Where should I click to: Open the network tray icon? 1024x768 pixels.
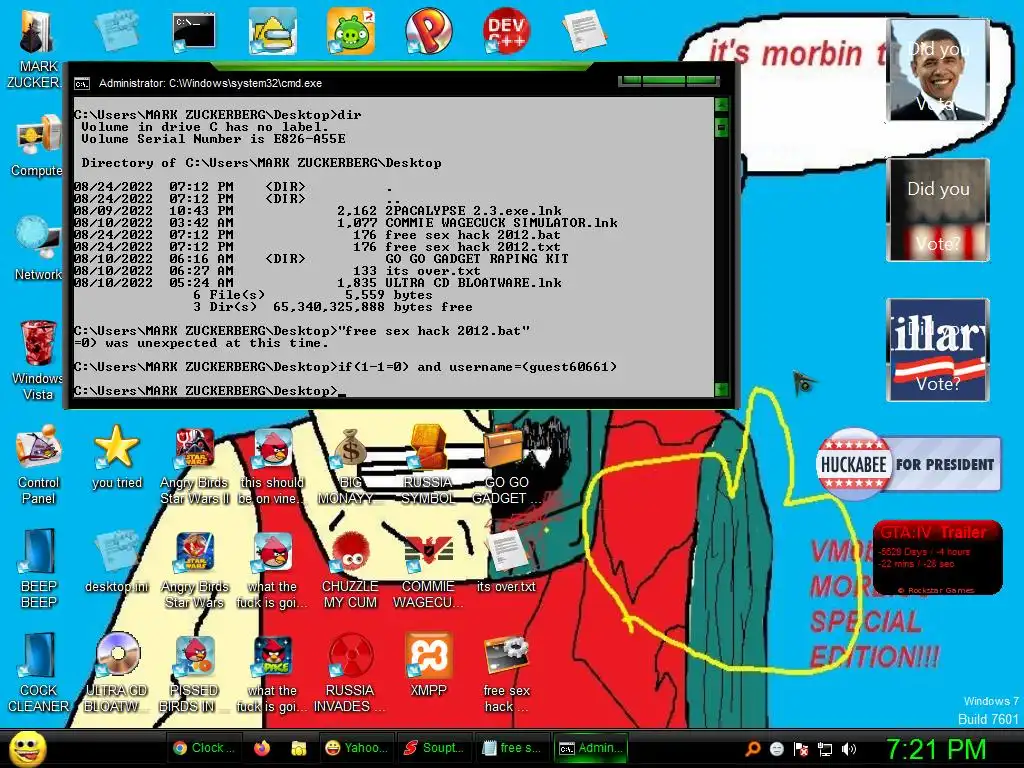point(825,749)
